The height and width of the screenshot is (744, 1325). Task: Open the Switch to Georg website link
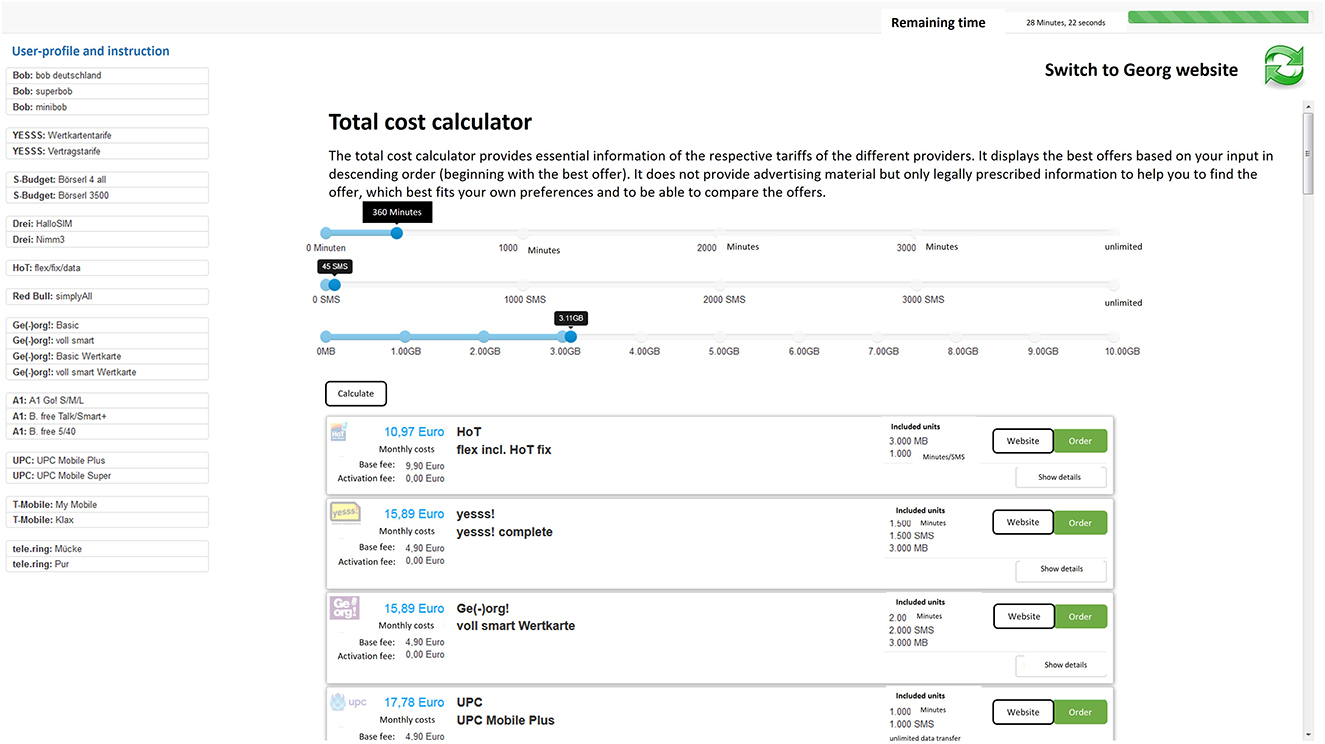1140,69
